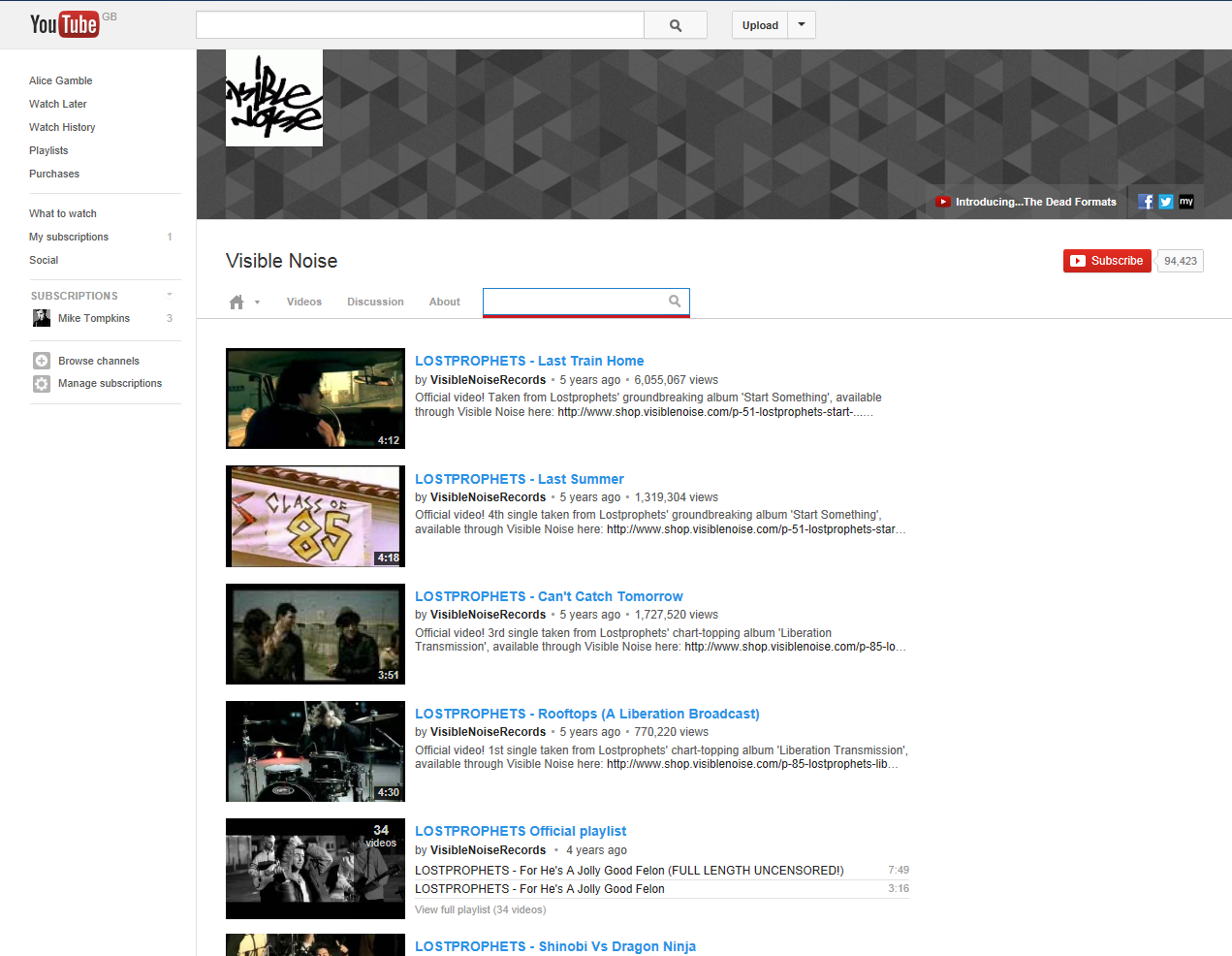Open Social in sidebar
1232x956 pixels.
click(44, 260)
